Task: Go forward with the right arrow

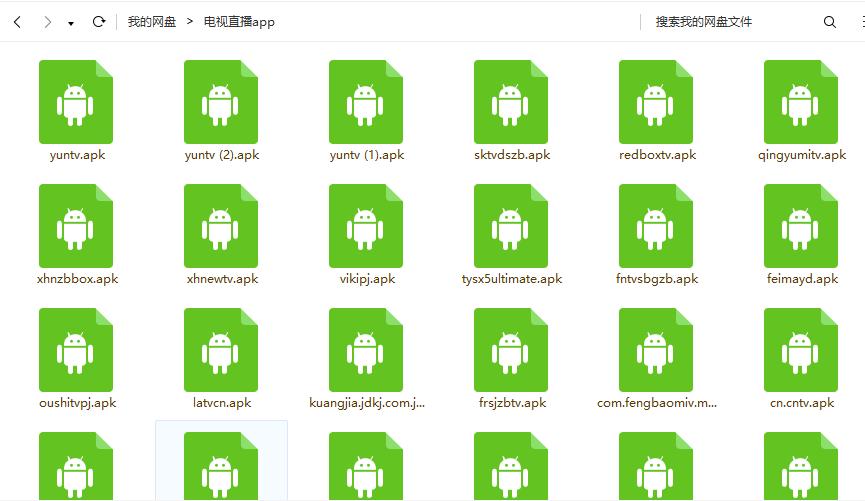Action: point(47,22)
